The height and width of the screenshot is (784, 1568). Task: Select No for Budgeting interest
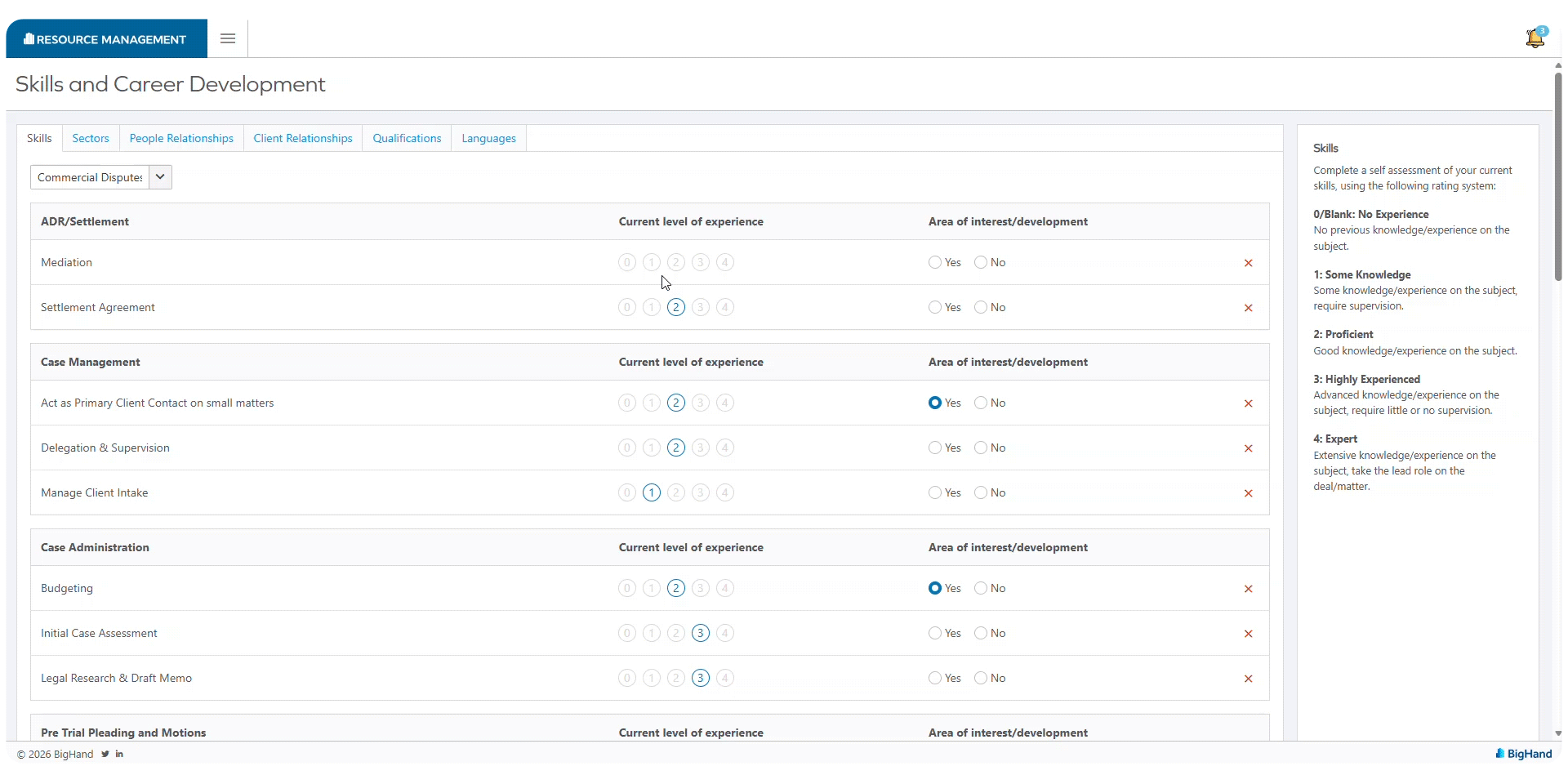coord(981,588)
